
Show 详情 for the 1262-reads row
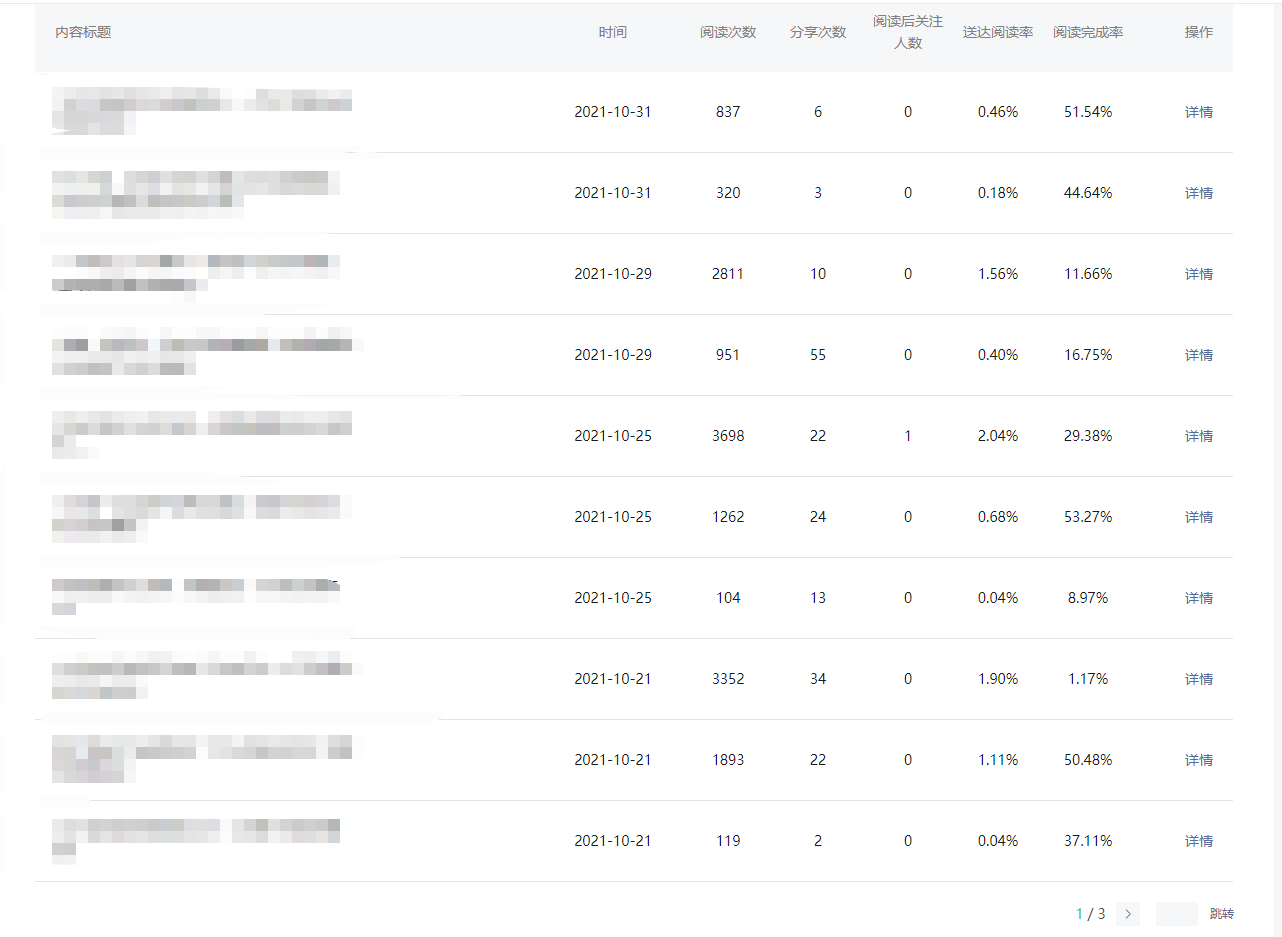point(1198,517)
